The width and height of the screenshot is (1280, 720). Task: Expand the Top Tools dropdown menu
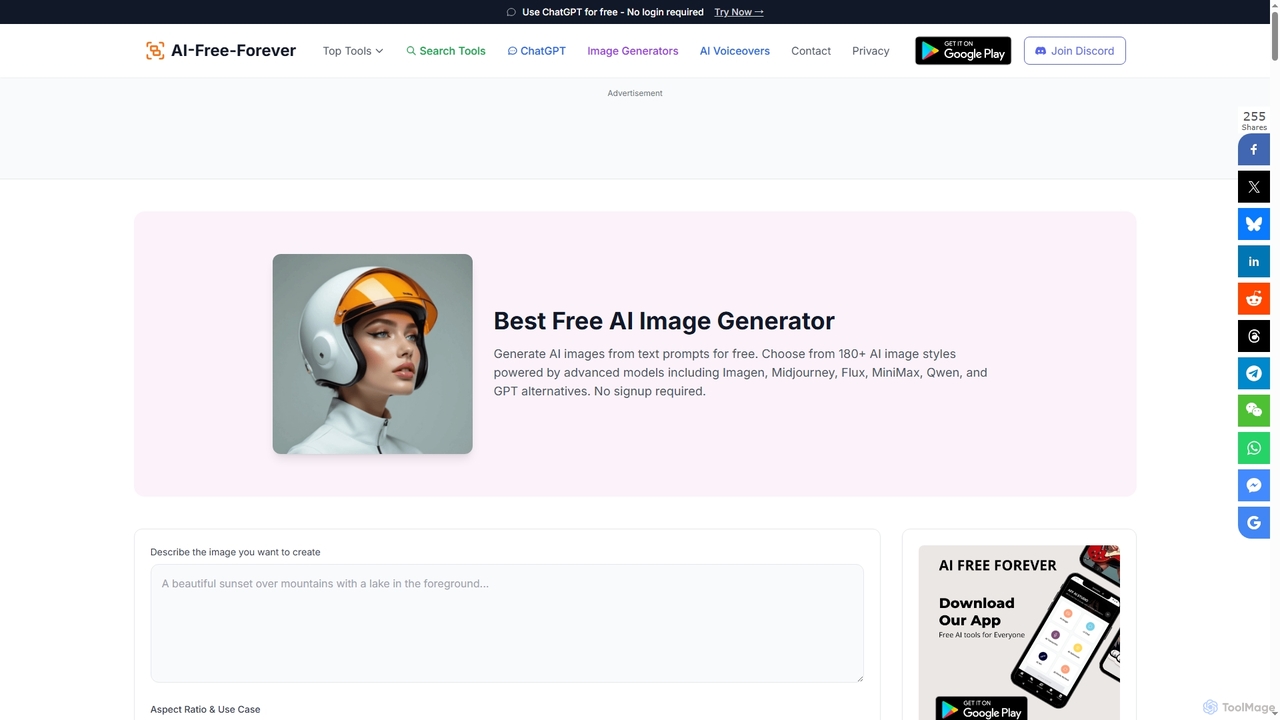[x=353, y=51]
